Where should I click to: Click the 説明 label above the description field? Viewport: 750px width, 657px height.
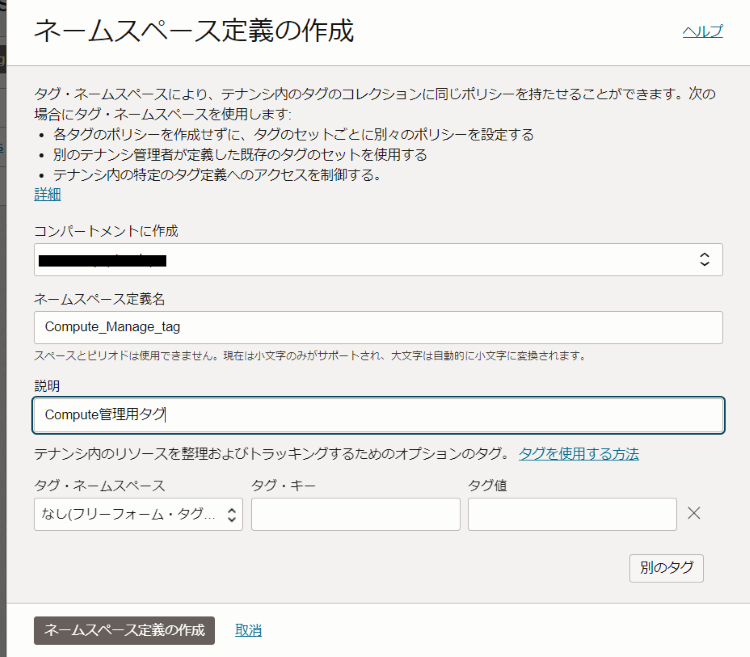click(x=47, y=385)
